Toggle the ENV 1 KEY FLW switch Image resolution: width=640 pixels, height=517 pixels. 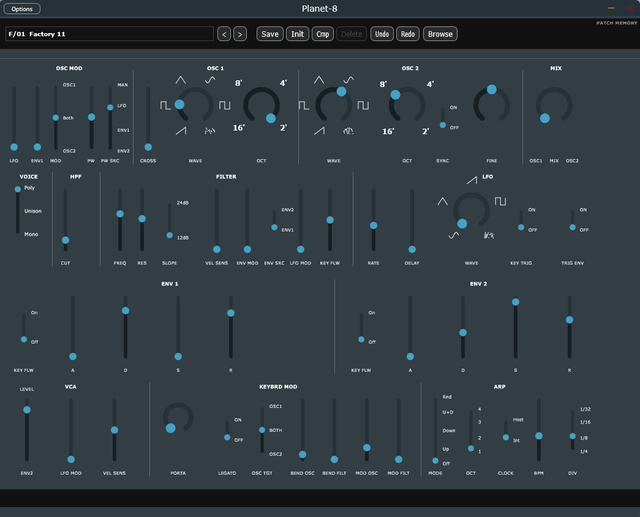pyautogui.click(x=24, y=327)
